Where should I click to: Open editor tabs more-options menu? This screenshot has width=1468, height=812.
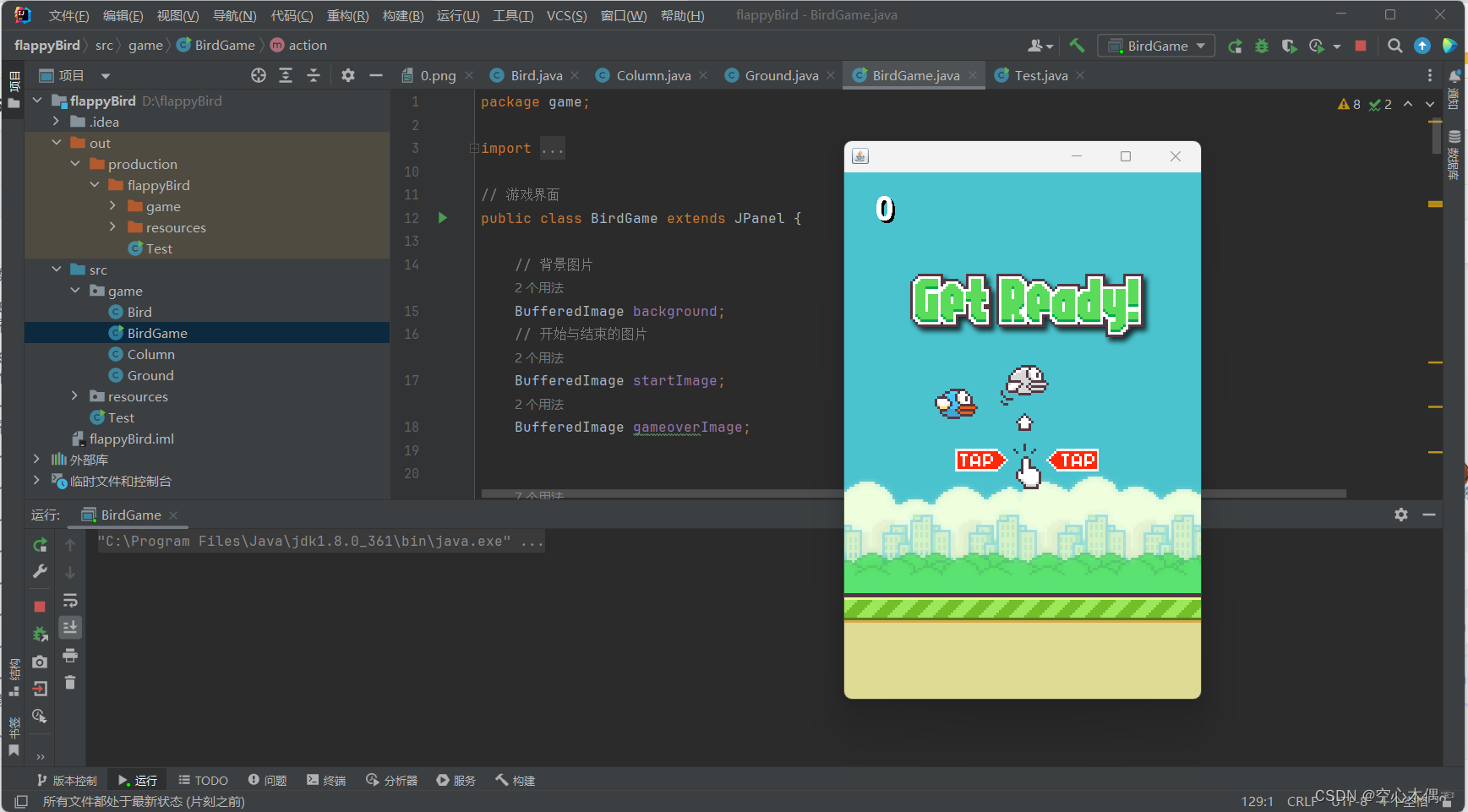1430,75
